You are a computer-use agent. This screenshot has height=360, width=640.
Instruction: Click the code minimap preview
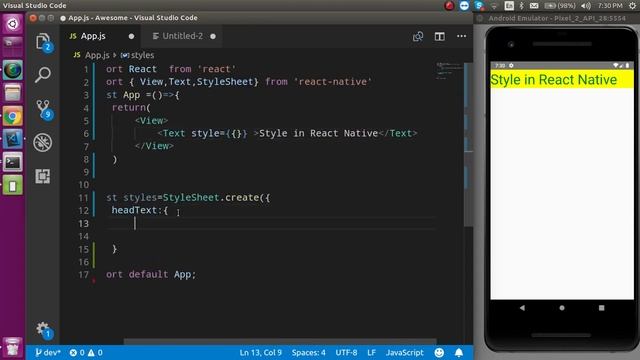[x=449, y=71]
